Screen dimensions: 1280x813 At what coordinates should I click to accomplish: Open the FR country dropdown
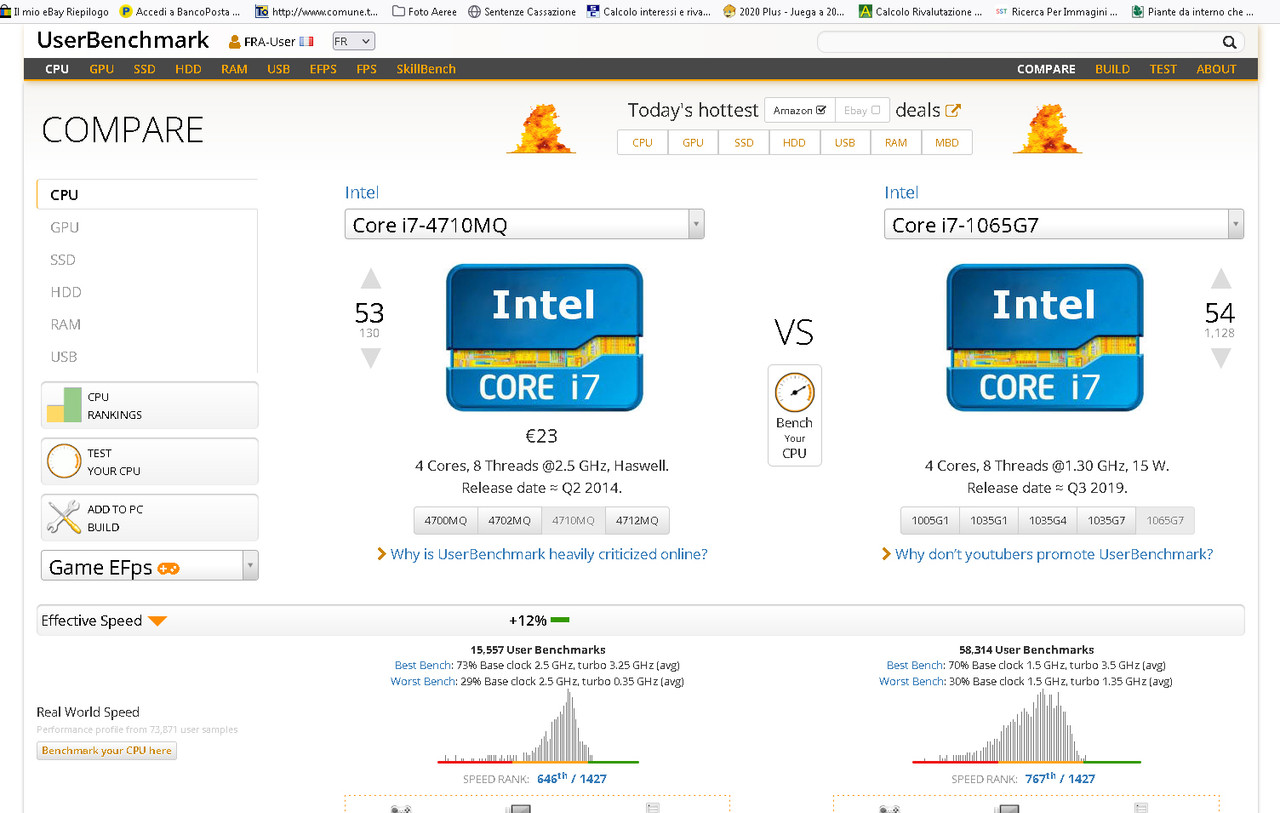(x=353, y=42)
